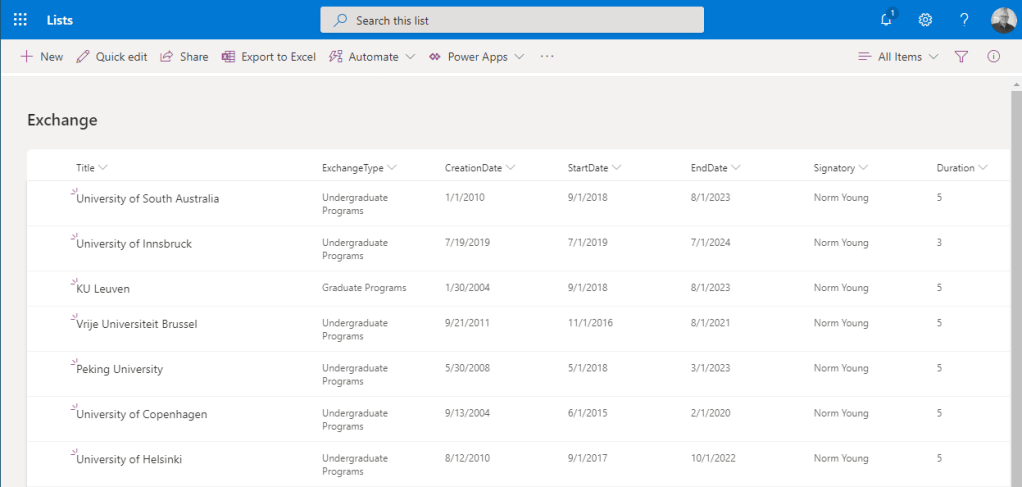Open the settings gear

point(925,20)
